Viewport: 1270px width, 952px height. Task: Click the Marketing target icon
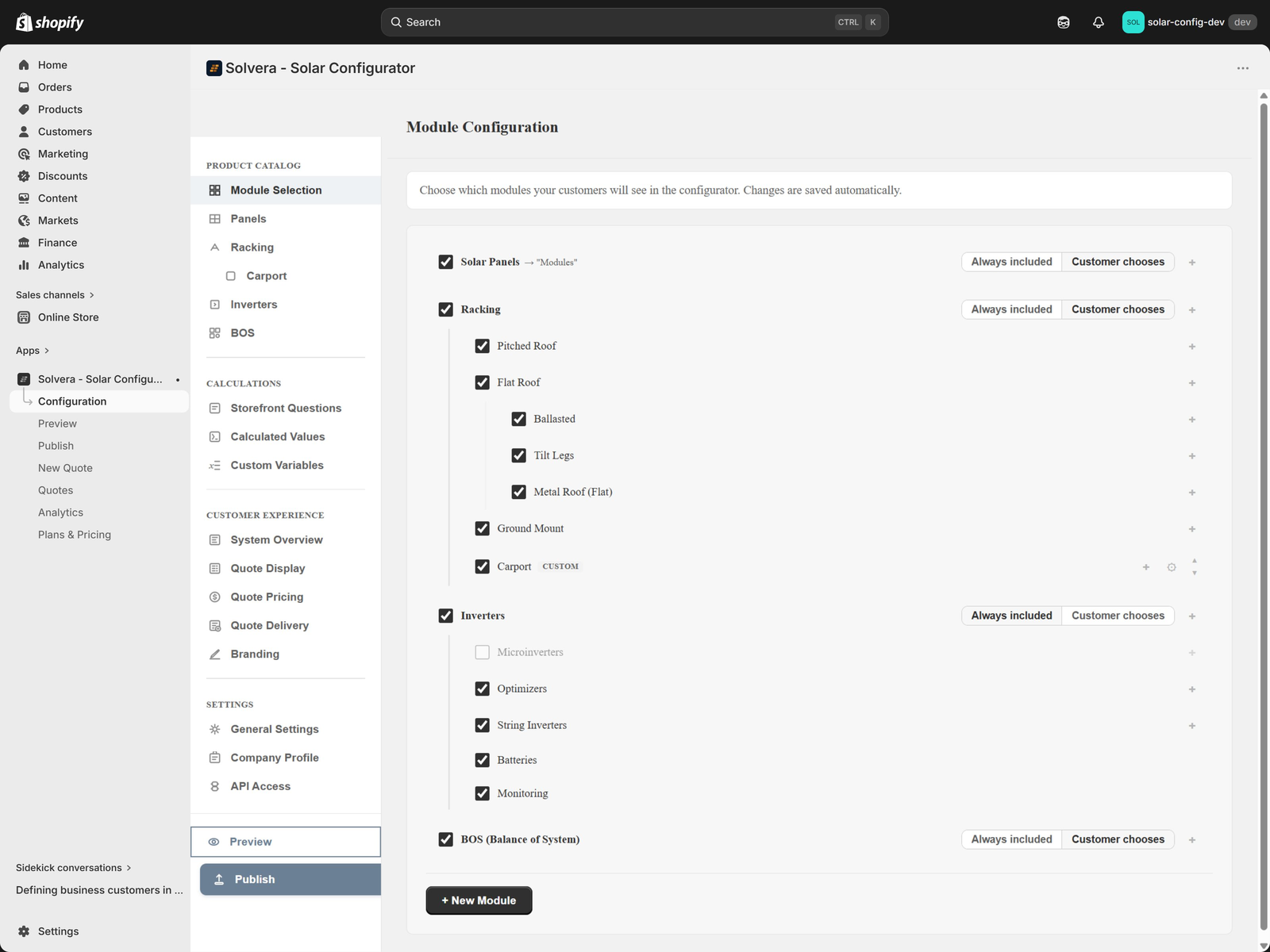point(24,154)
